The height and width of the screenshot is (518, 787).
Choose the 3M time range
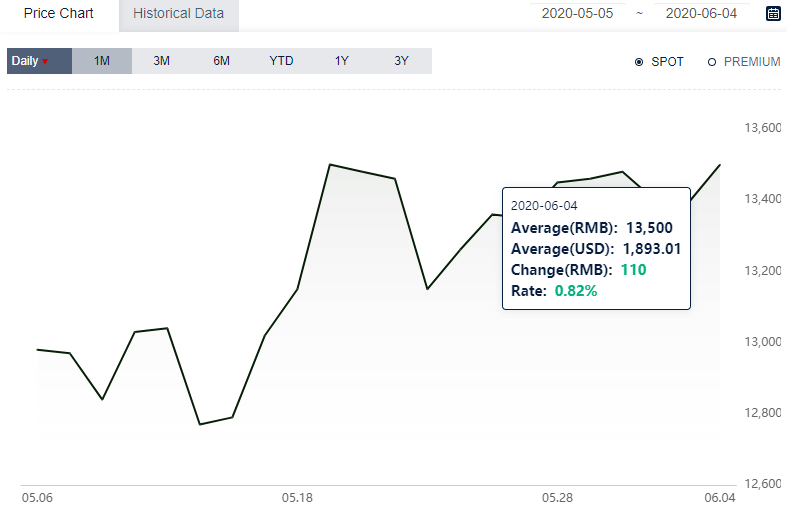[162, 61]
